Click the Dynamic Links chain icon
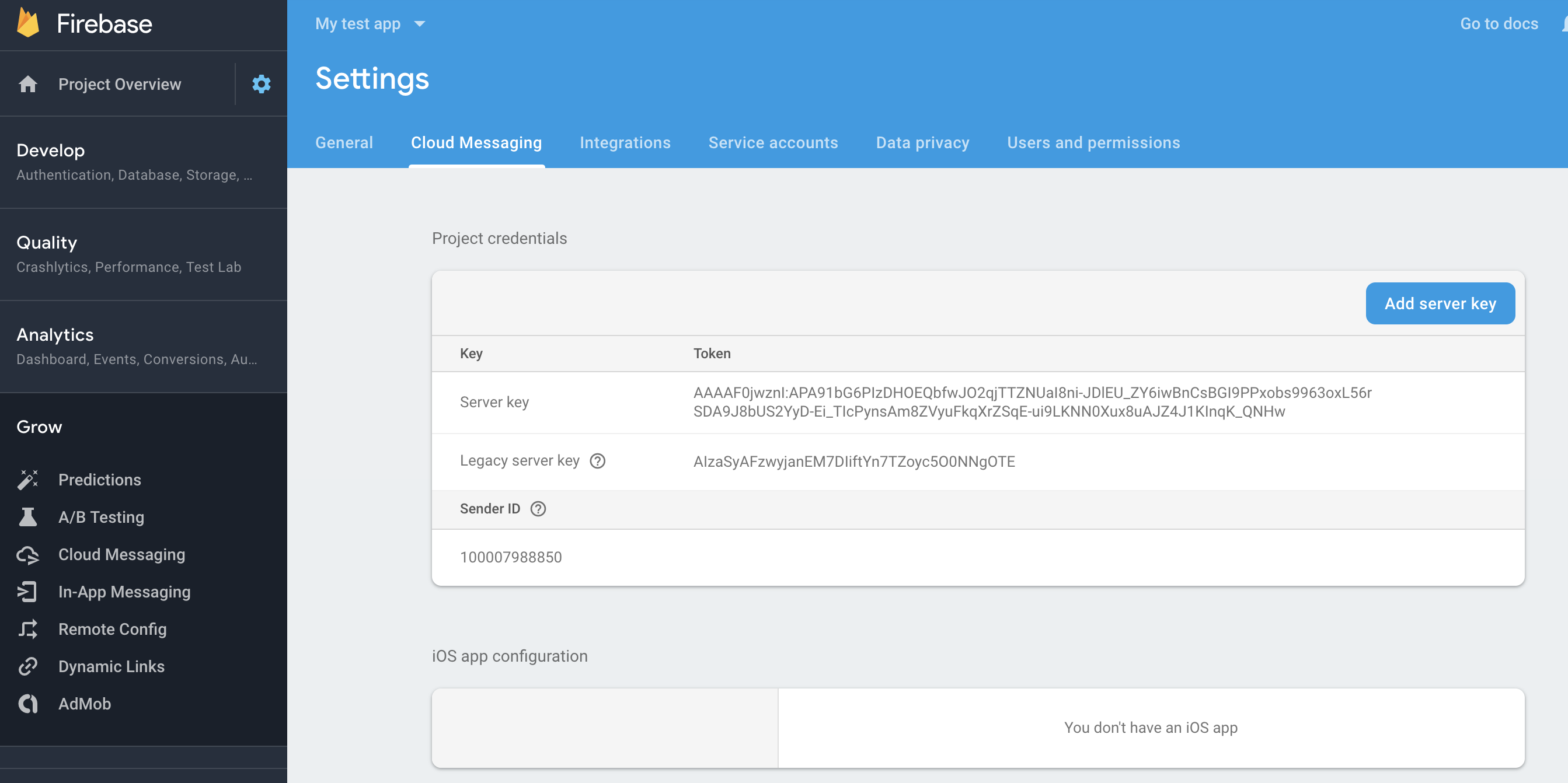Image resolution: width=1568 pixels, height=783 pixels. tap(28, 667)
